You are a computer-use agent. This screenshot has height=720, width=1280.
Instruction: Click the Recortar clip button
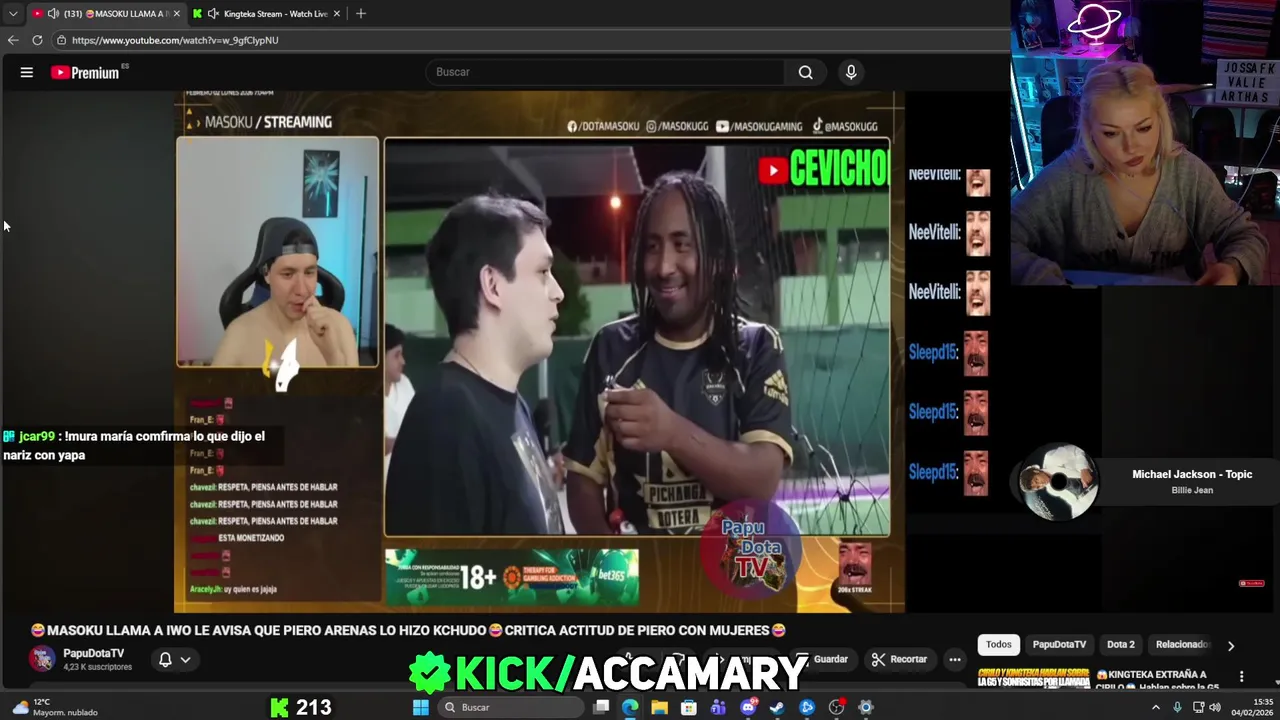tap(899, 659)
